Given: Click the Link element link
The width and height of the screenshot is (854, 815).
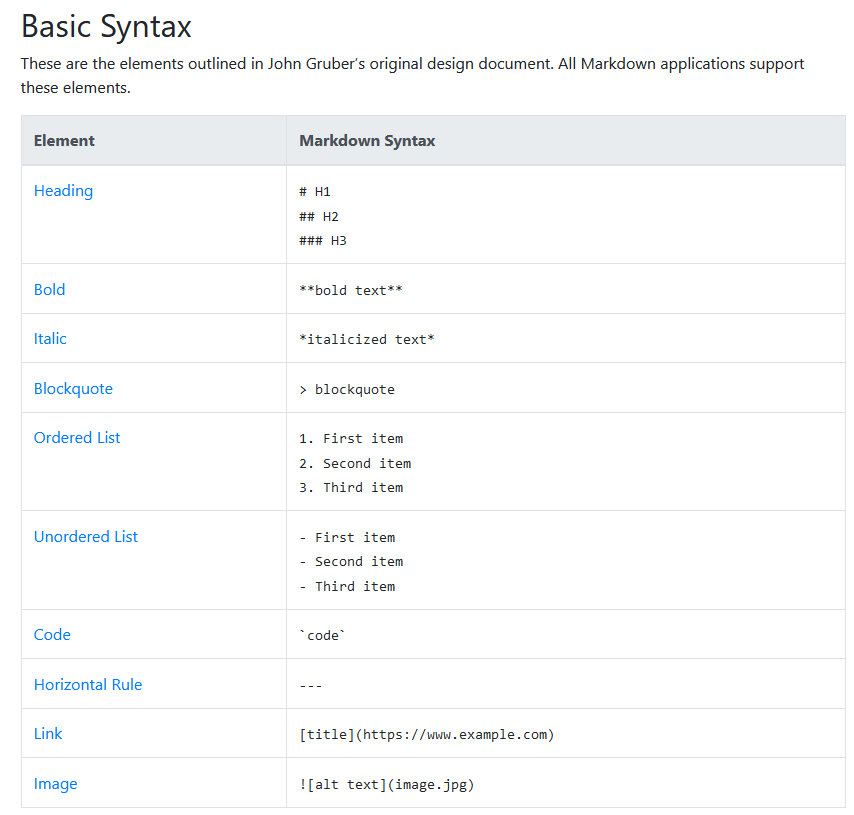Looking at the screenshot, I should click(x=48, y=734).
